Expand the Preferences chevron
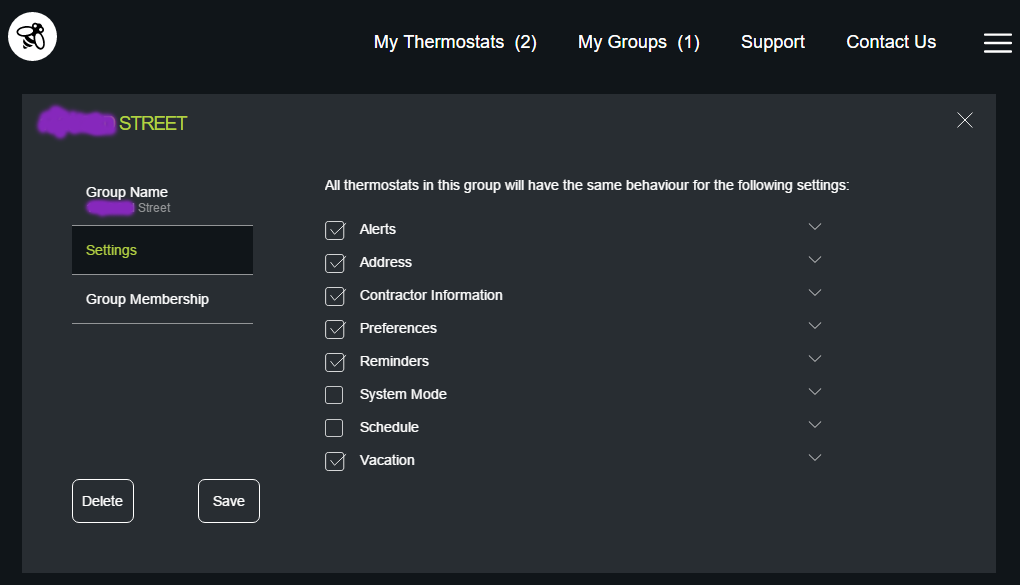The image size is (1020, 585). click(x=815, y=326)
